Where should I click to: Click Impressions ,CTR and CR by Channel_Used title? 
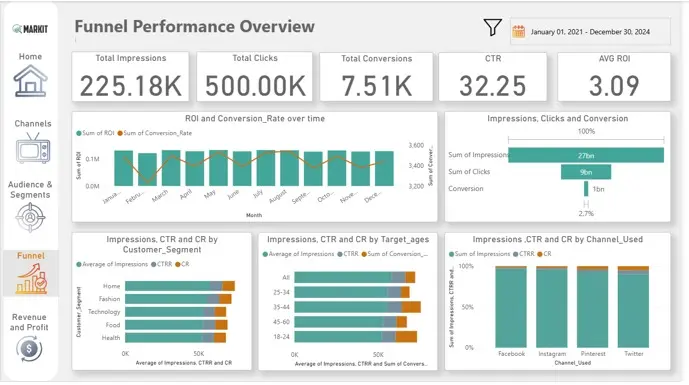pyautogui.click(x=558, y=240)
